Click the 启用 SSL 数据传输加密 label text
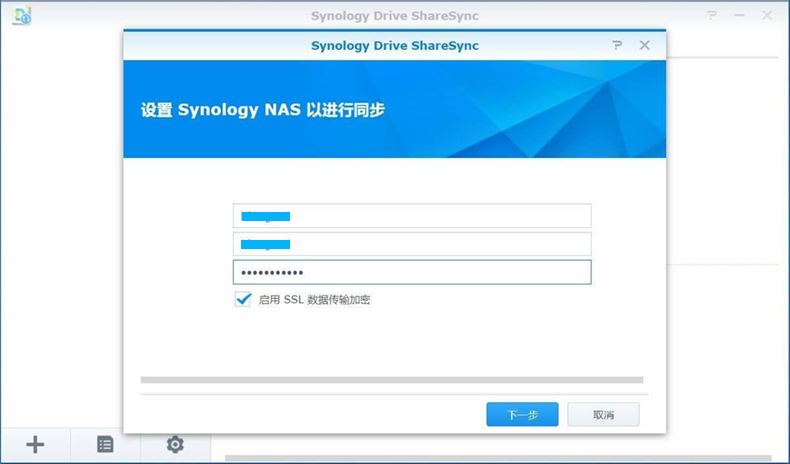 click(x=314, y=300)
